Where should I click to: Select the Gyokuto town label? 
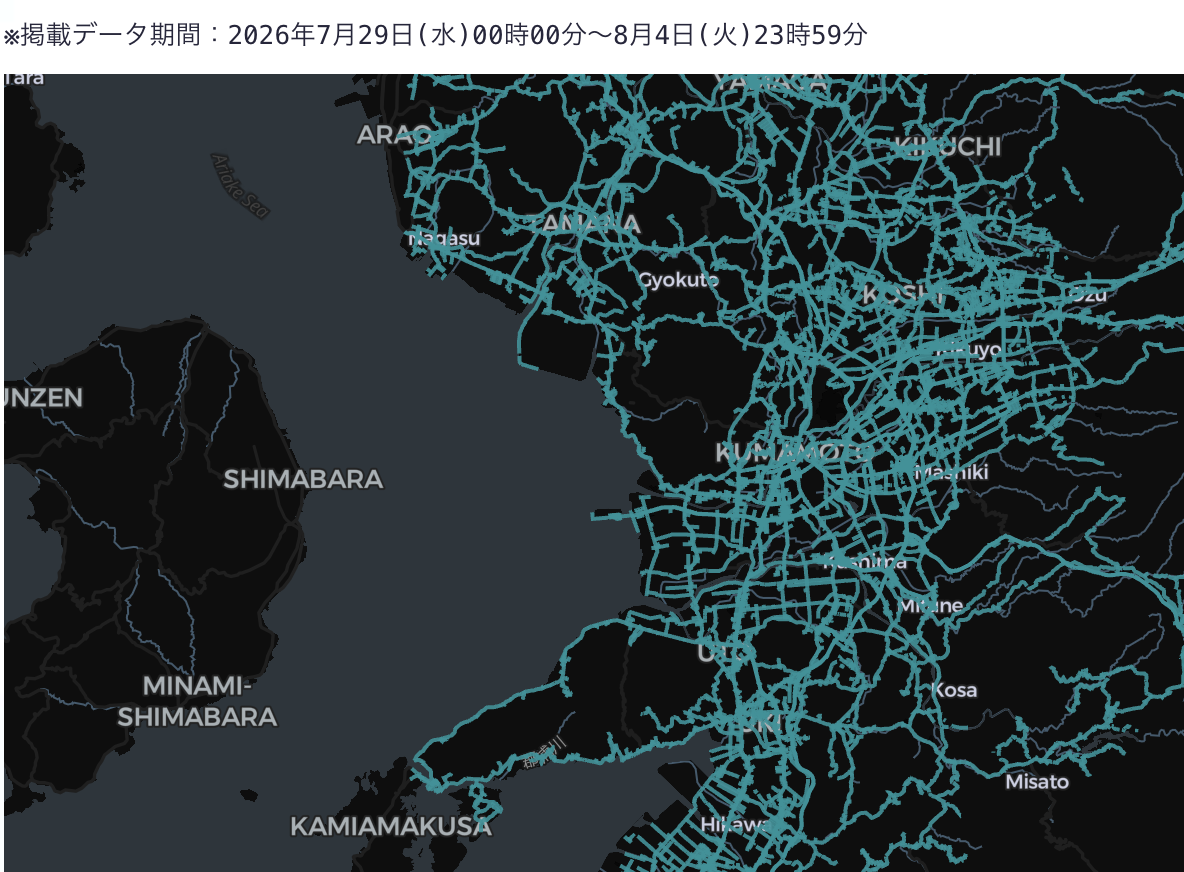pos(678,280)
